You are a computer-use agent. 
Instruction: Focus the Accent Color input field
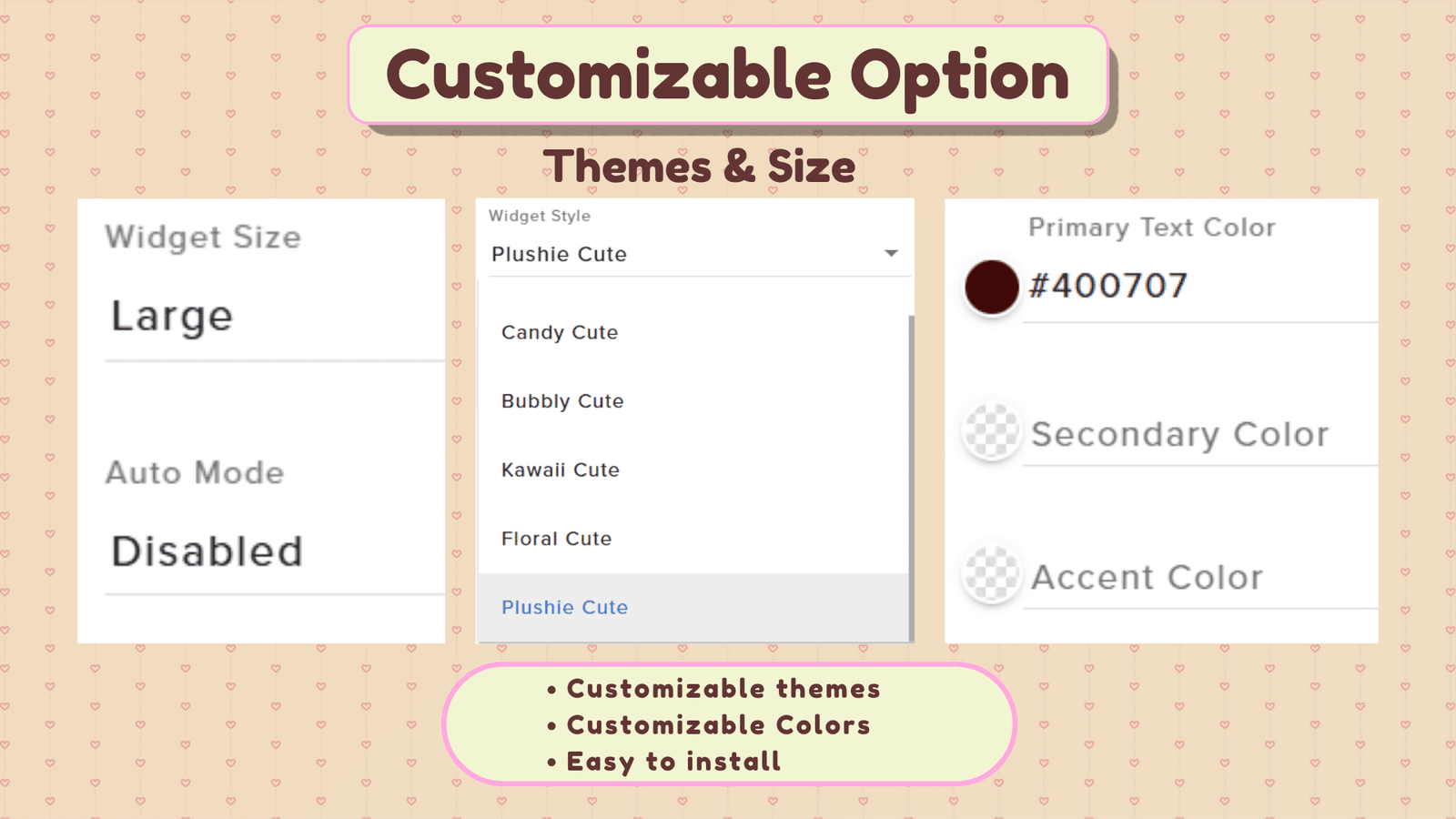[1200, 577]
